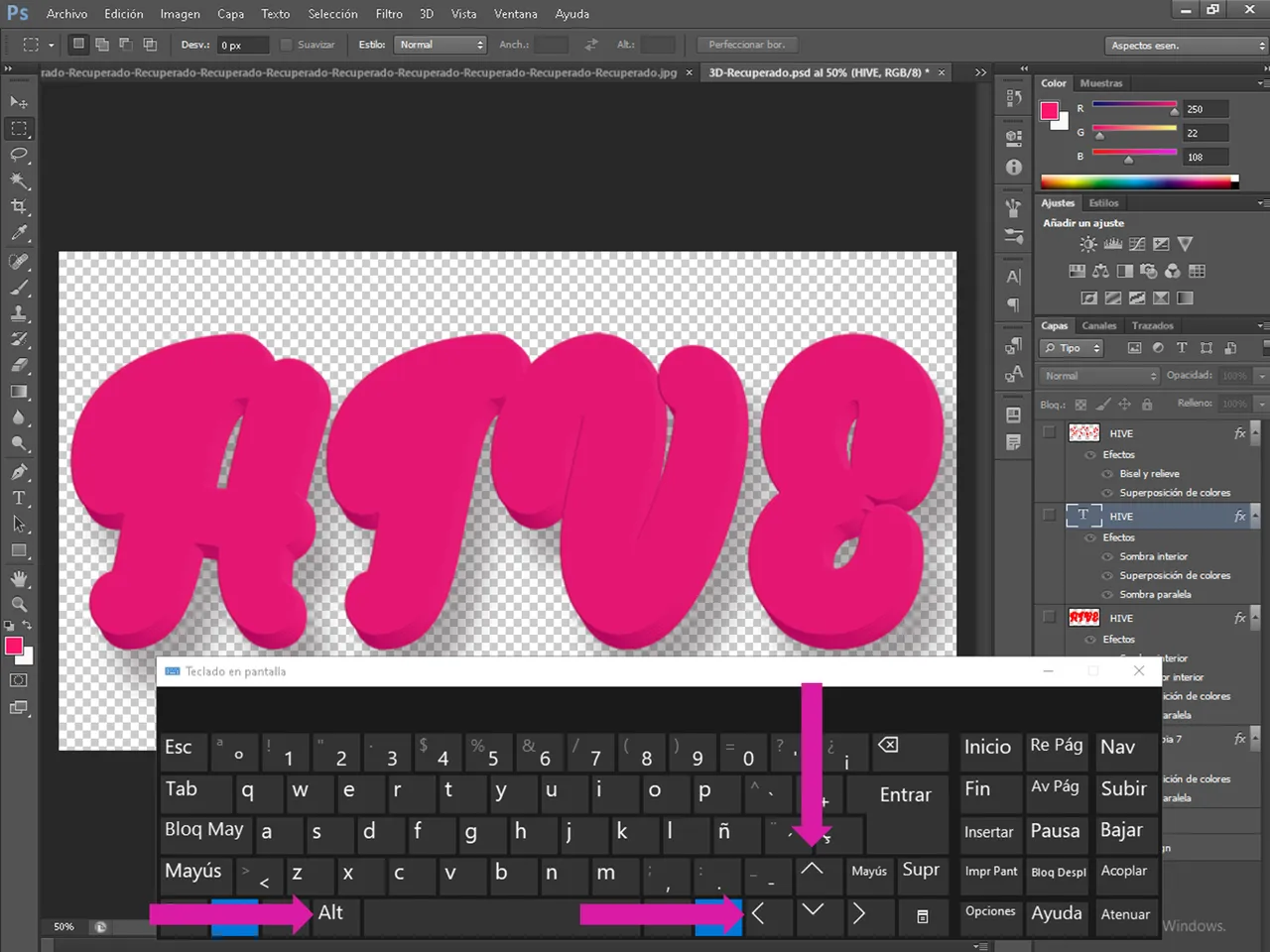This screenshot has width=1270, height=952.
Task: Click the foreground color swatch in Color panel
Action: click(1049, 111)
